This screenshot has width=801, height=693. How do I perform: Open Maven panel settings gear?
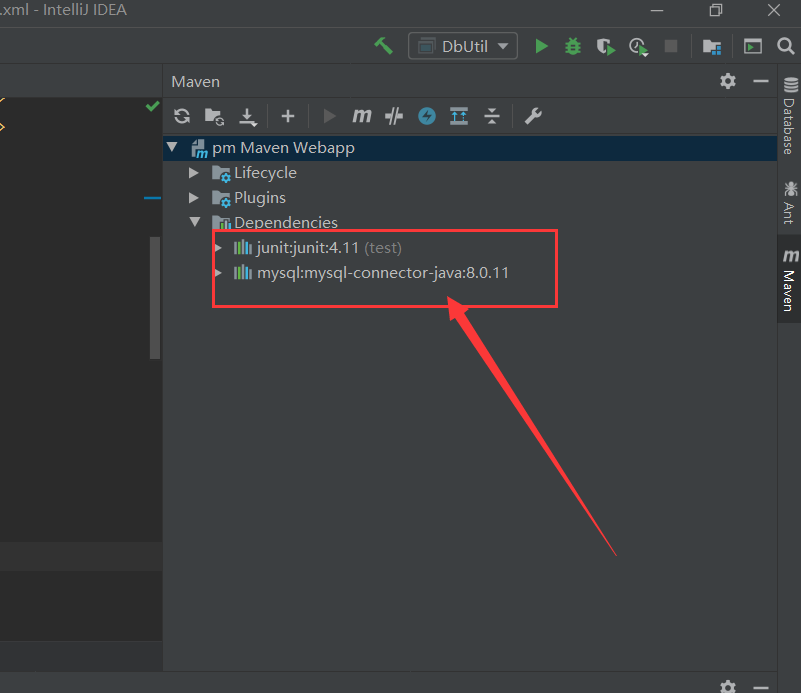[727, 81]
